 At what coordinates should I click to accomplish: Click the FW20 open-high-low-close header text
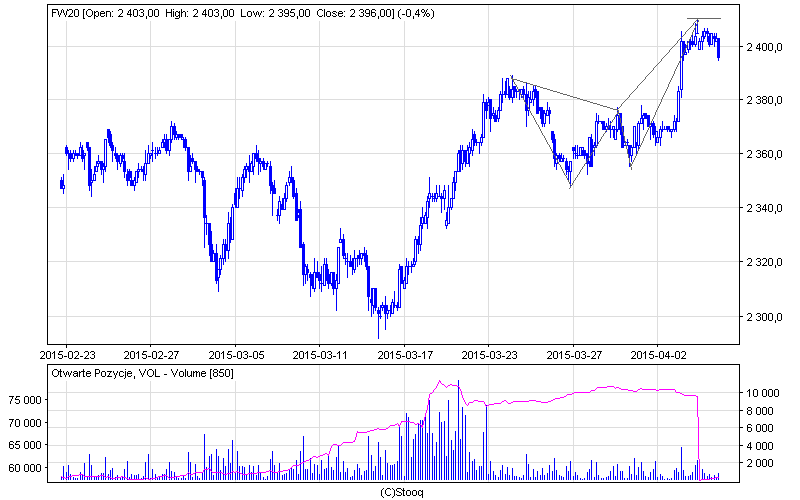(243, 14)
